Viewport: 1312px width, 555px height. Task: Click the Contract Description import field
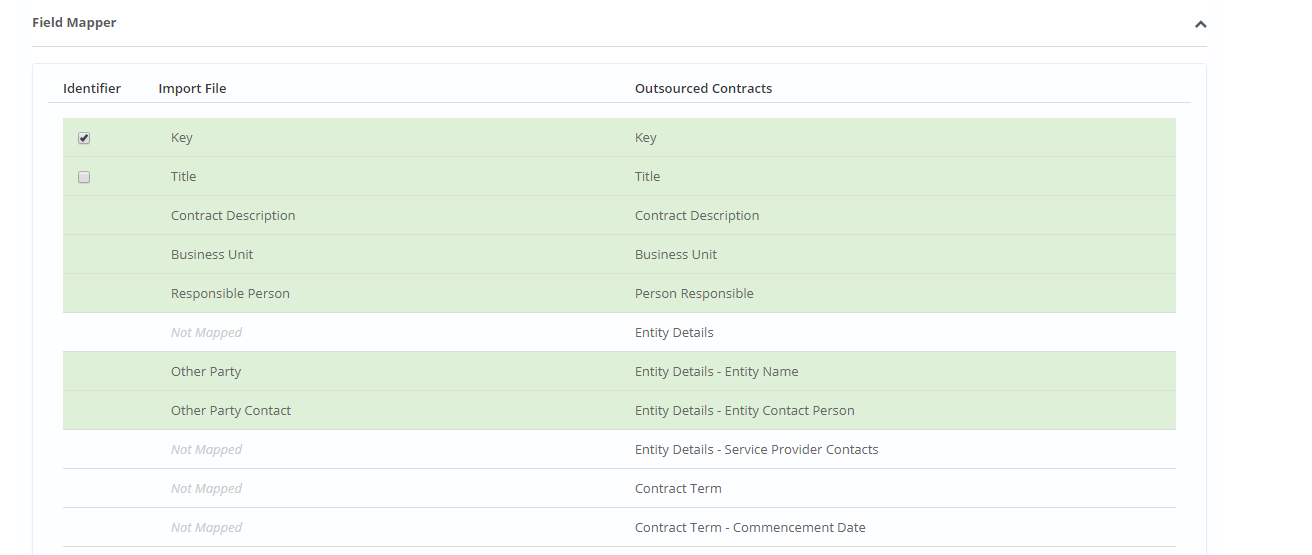pos(233,216)
